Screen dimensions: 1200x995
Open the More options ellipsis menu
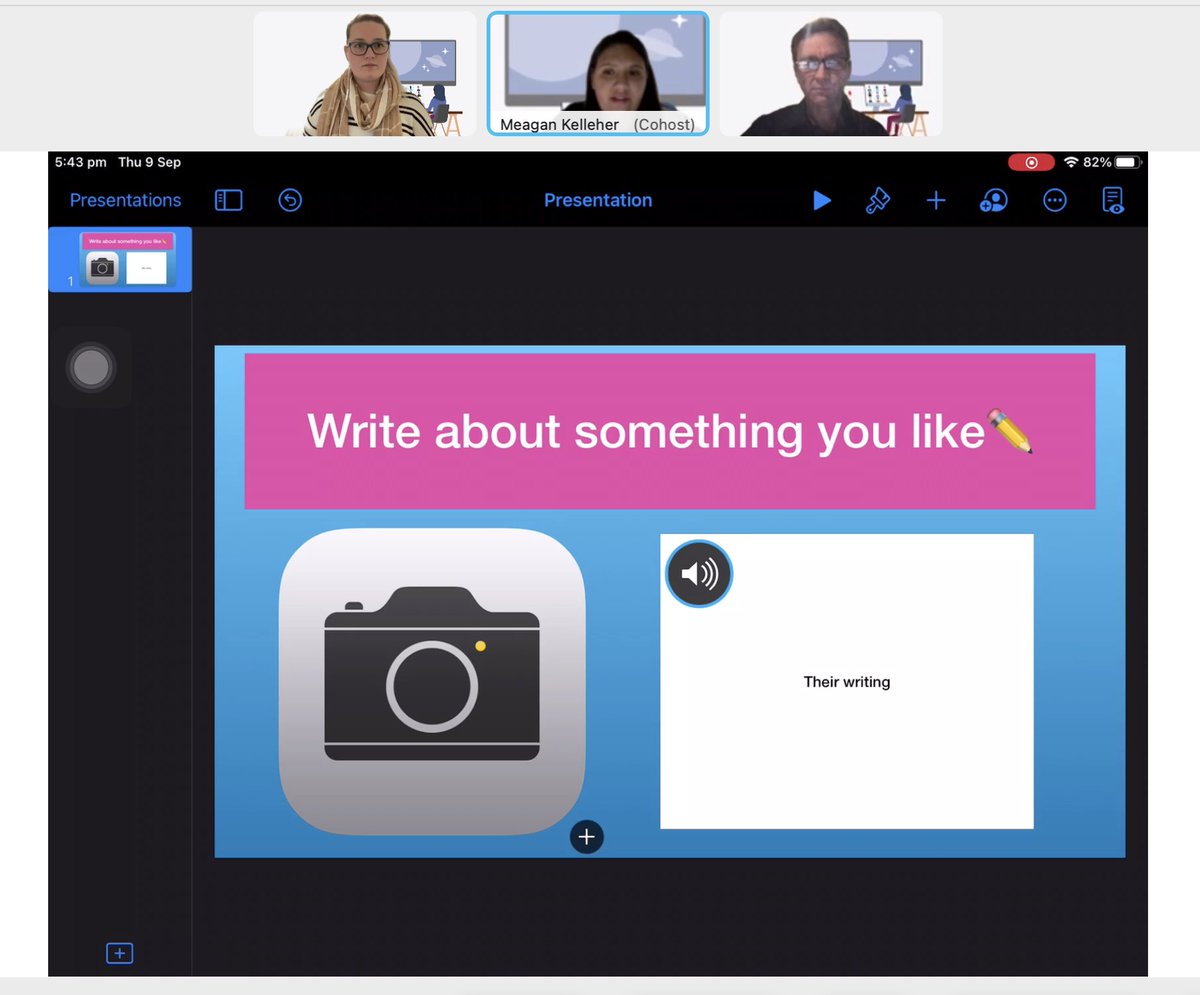pos(1055,201)
